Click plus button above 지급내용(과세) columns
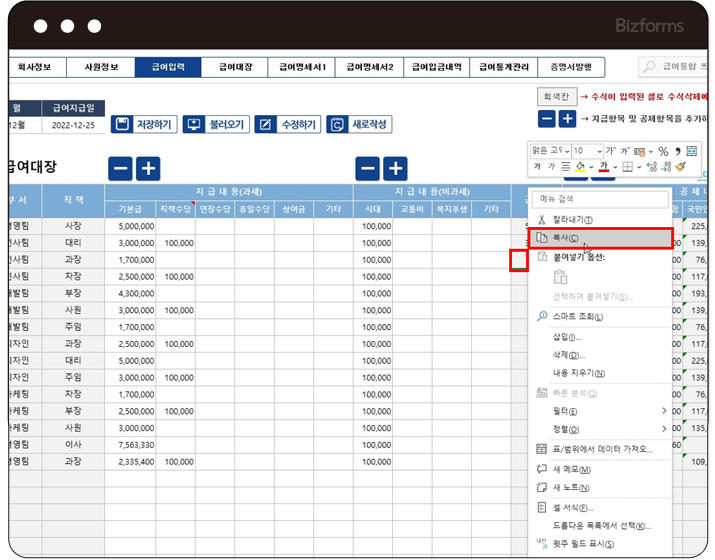 147,169
